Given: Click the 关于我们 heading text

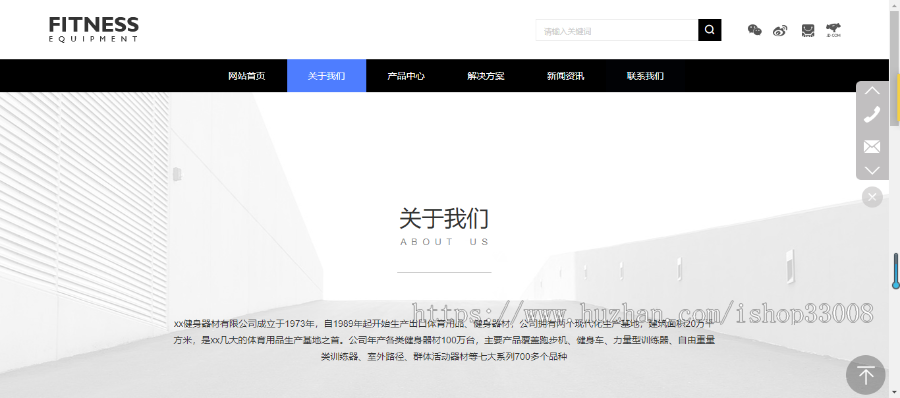Looking at the screenshot, I should [x=444, y=219].
